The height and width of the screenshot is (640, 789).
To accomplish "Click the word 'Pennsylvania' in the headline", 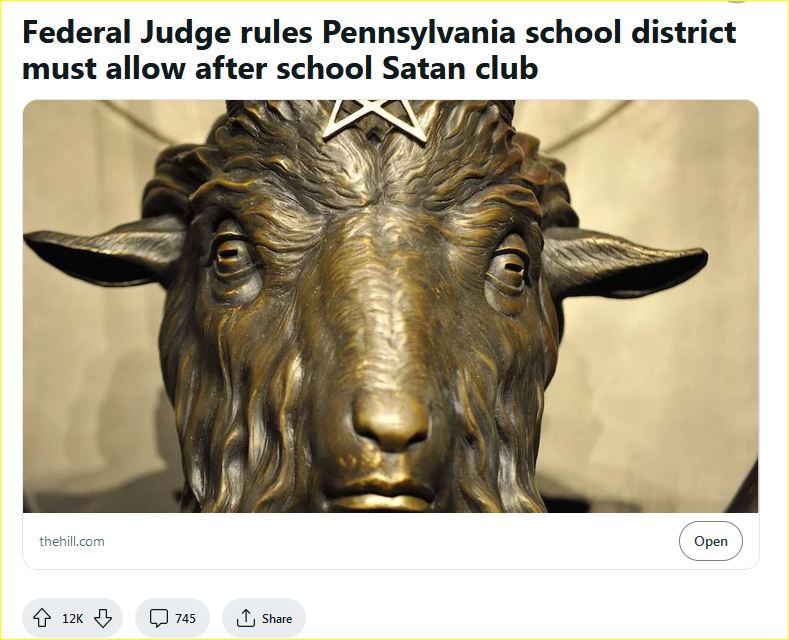I will pos(419,33).
